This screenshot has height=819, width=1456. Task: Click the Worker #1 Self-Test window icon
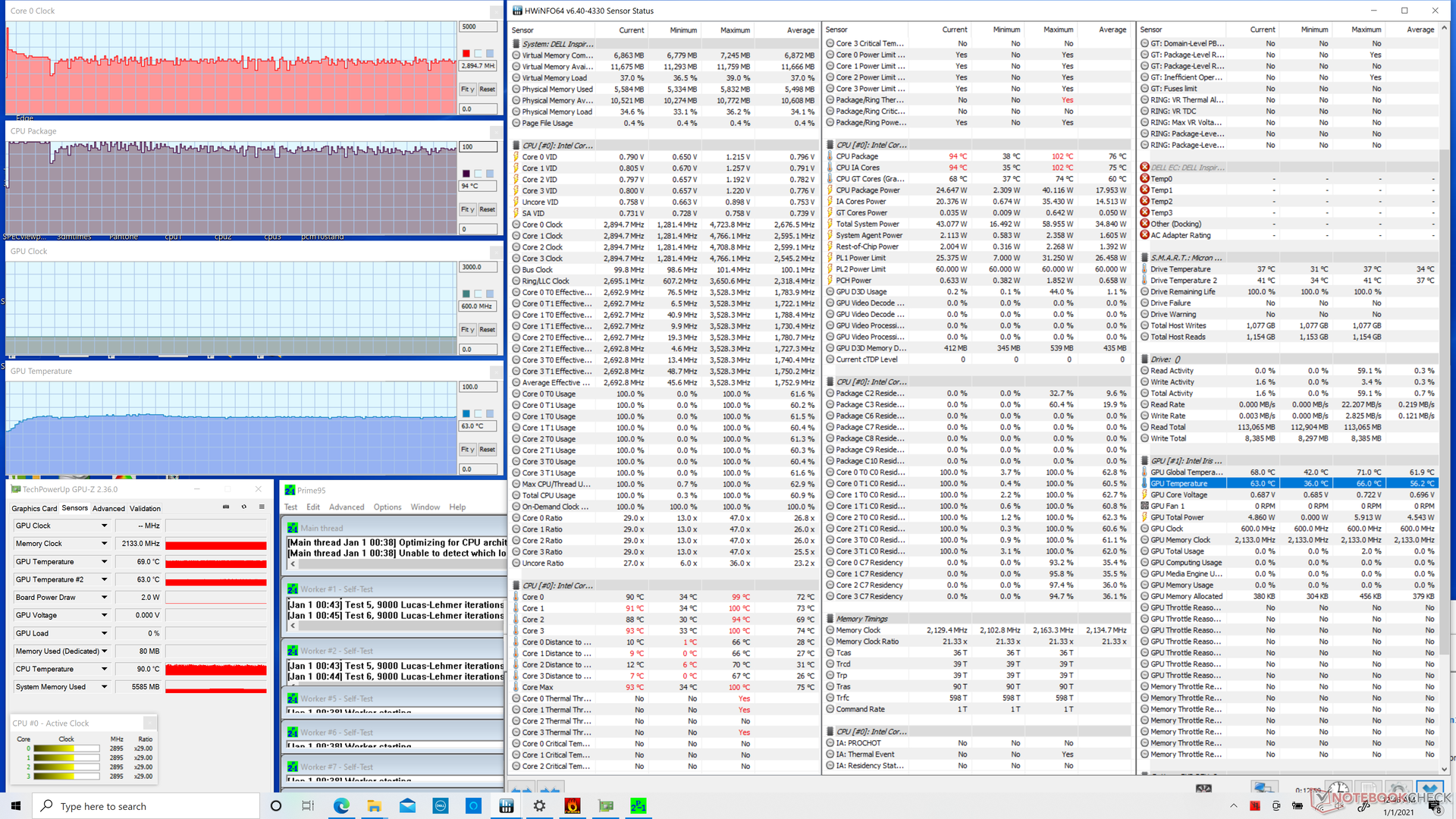pos(293,589)
